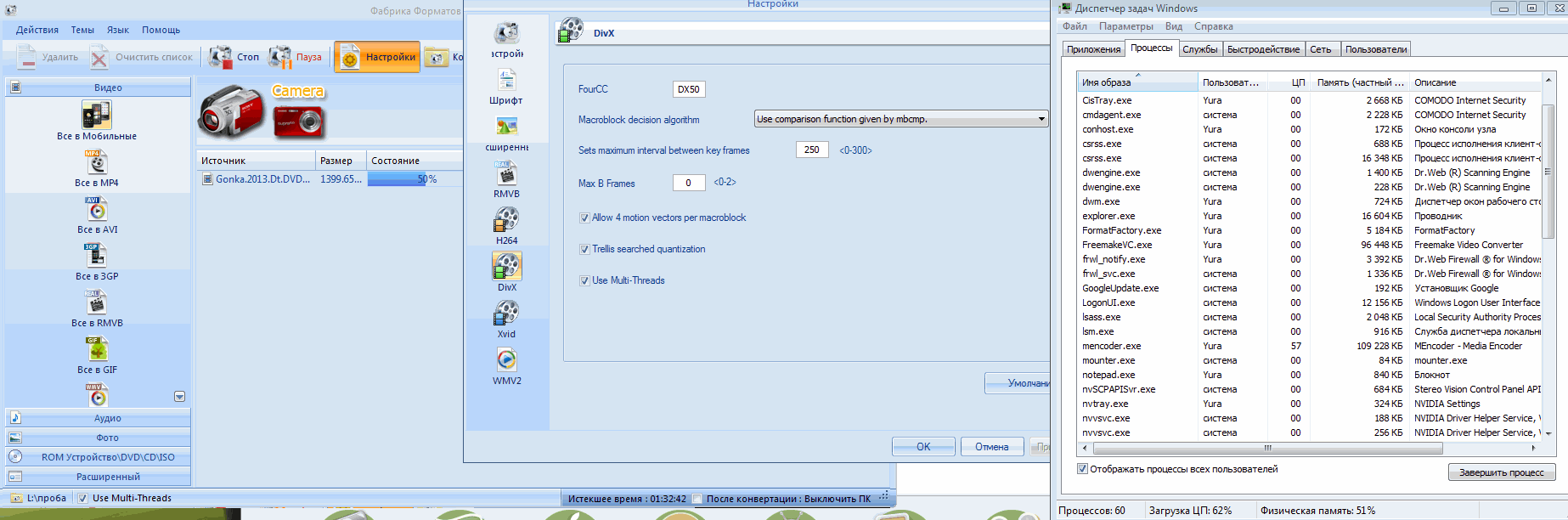Open the 'Все в 3GP' converter icon
Screen dimensions: 1568x520
pos(96,255)
